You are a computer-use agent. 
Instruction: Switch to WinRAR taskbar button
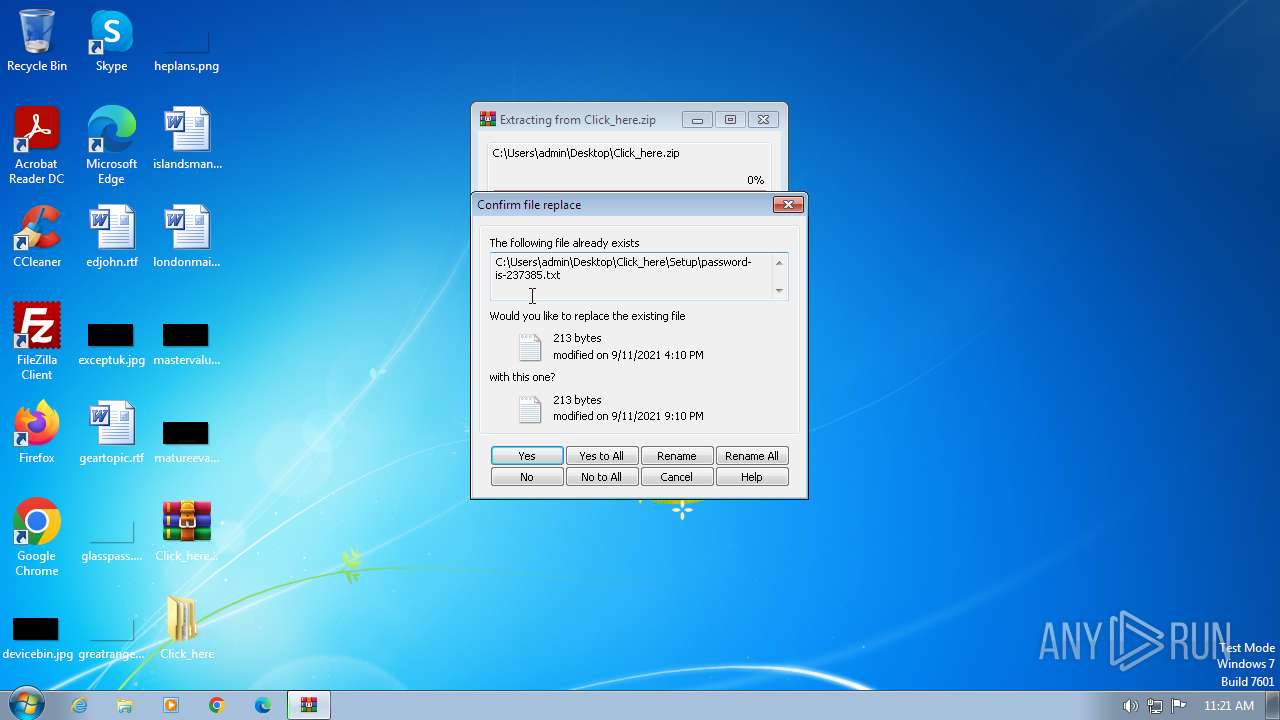309,705
